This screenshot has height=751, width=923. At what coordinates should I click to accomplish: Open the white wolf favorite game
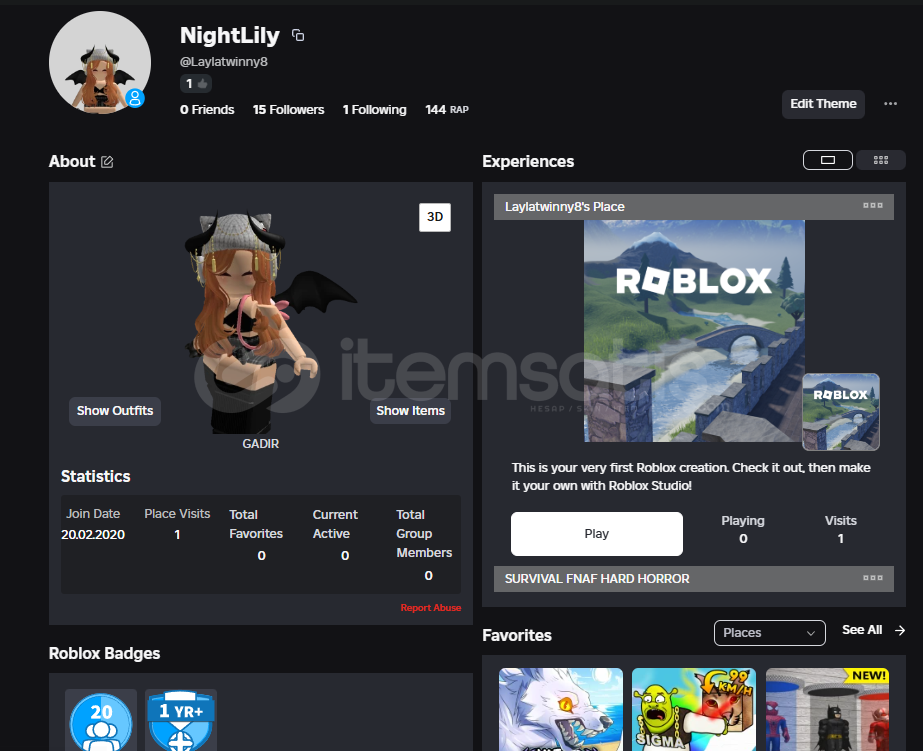[560, 709]
